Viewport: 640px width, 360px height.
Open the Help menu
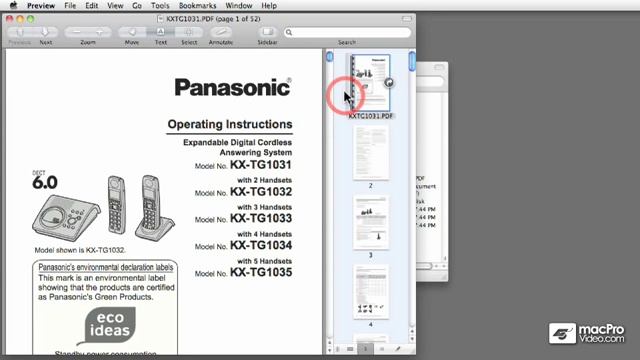click(x=269, y=6)
